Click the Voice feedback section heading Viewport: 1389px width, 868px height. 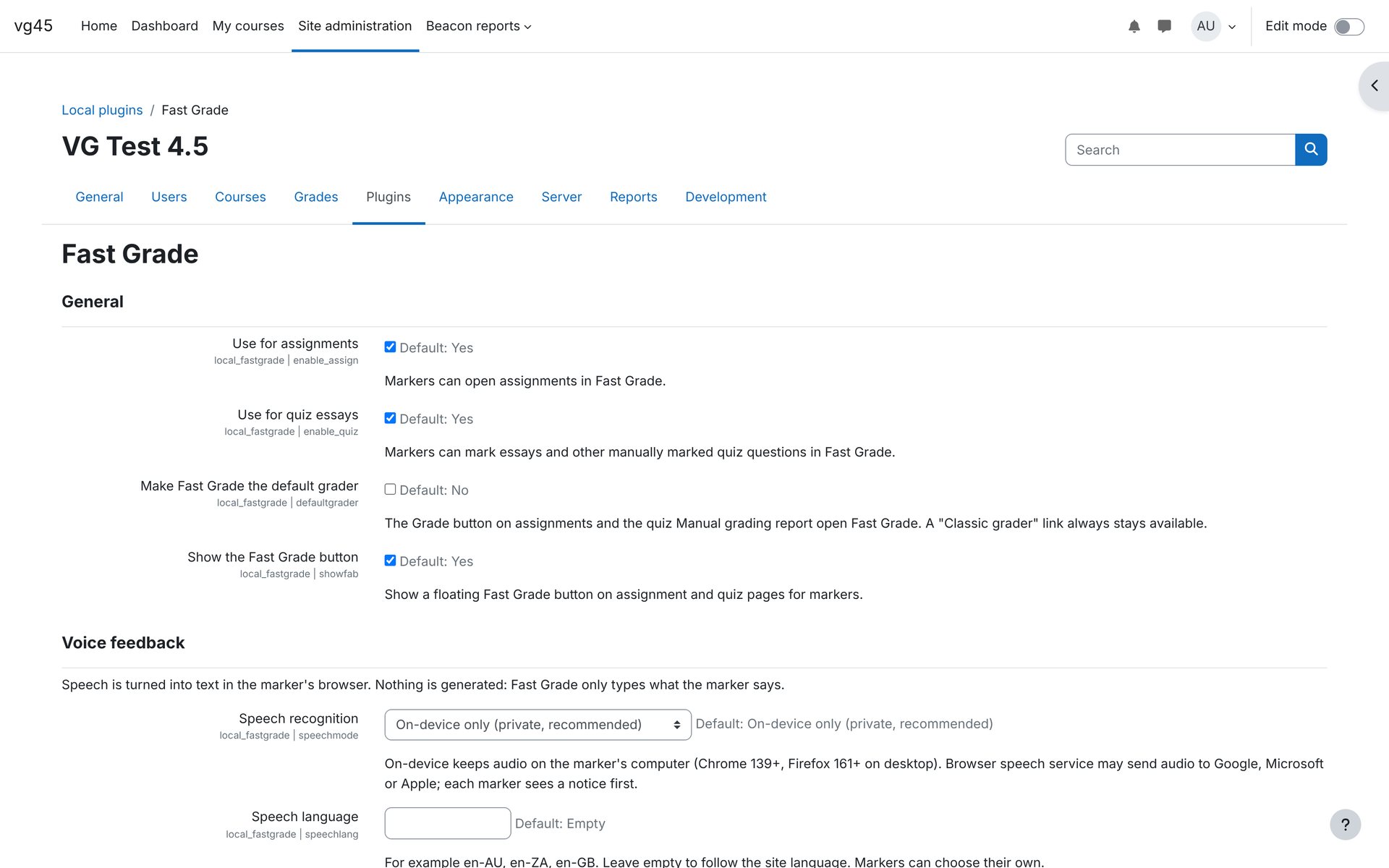(x=123, y=643)
